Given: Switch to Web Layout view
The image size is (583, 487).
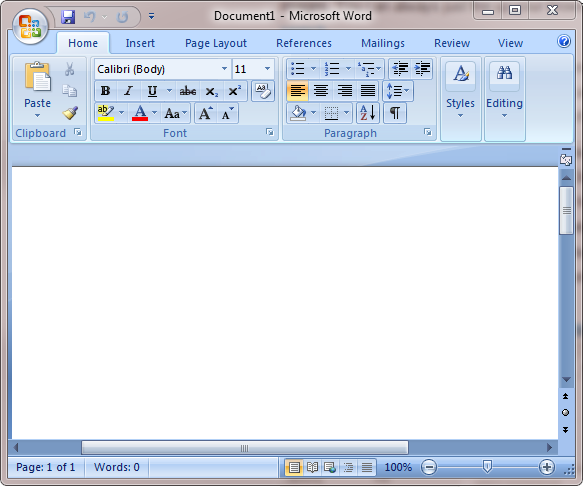Looking at the screenshot, I should point(330,467).
